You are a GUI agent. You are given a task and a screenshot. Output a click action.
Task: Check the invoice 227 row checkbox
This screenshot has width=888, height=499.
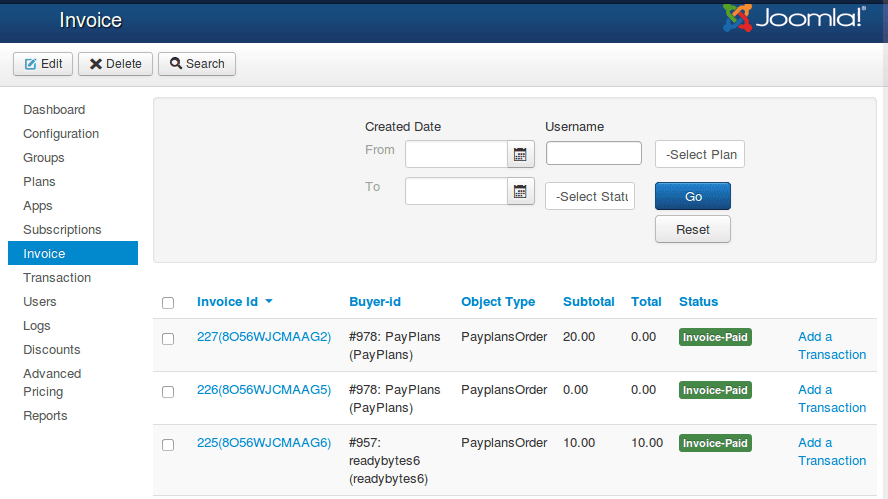tap(168, 339)
